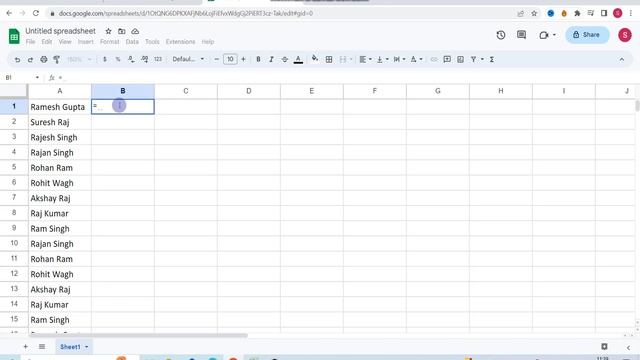Viewport: 640px width, 360px height.
Task: Open horizontal align dropdown
Action: [x=365, y=60]
